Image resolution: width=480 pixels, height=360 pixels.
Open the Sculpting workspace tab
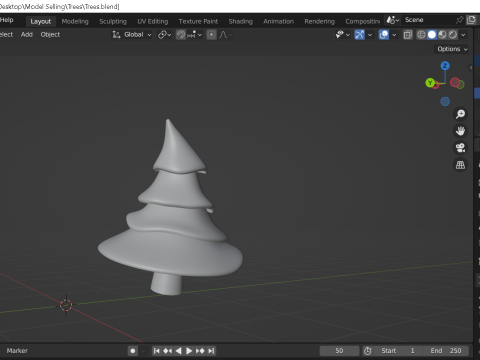point(113,21)
